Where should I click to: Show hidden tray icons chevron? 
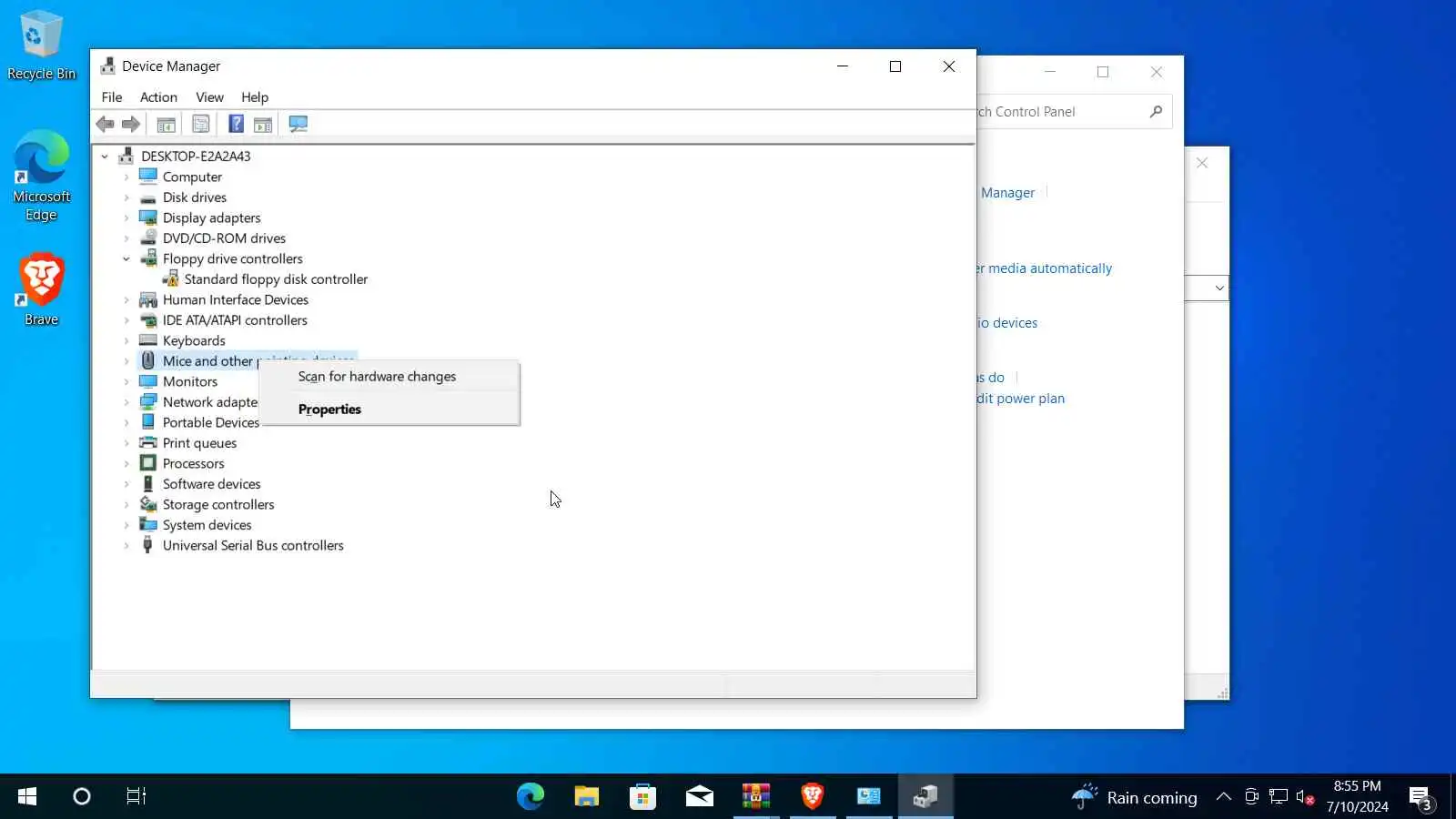coord(1224,797)
